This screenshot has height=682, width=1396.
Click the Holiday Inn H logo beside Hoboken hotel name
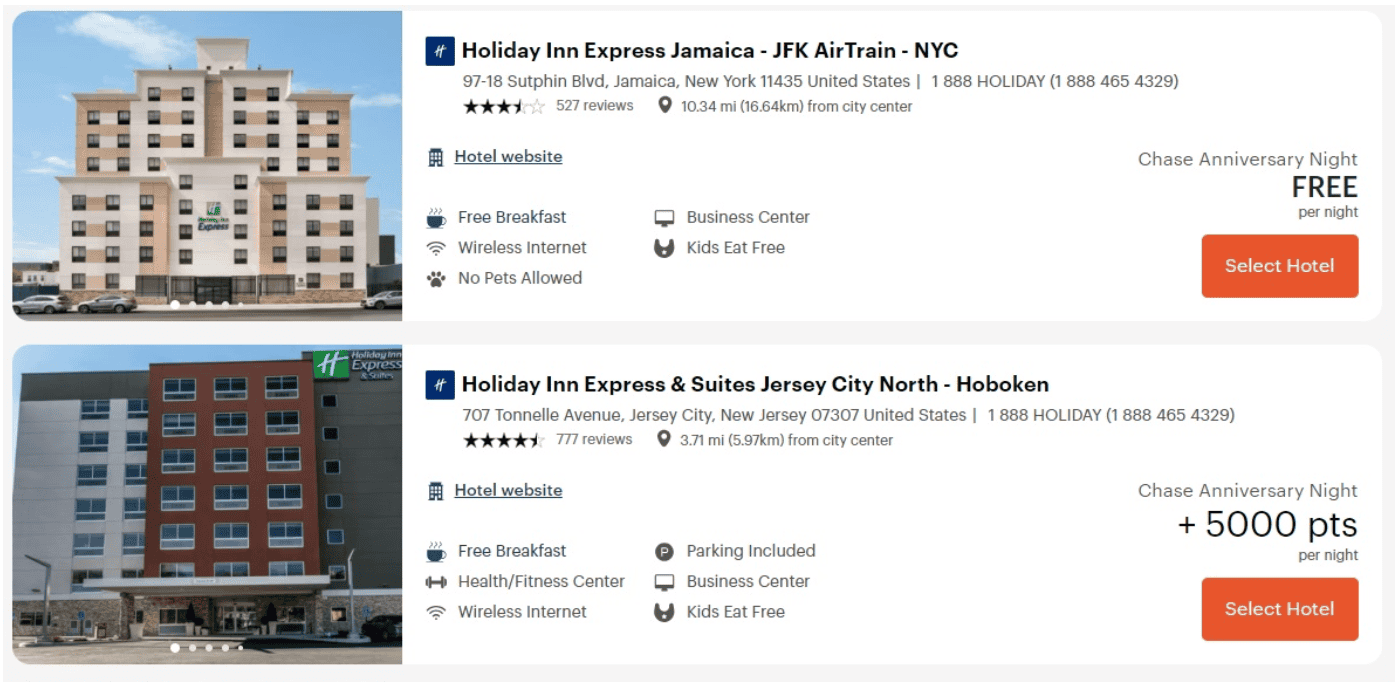(x=440, y=384)
